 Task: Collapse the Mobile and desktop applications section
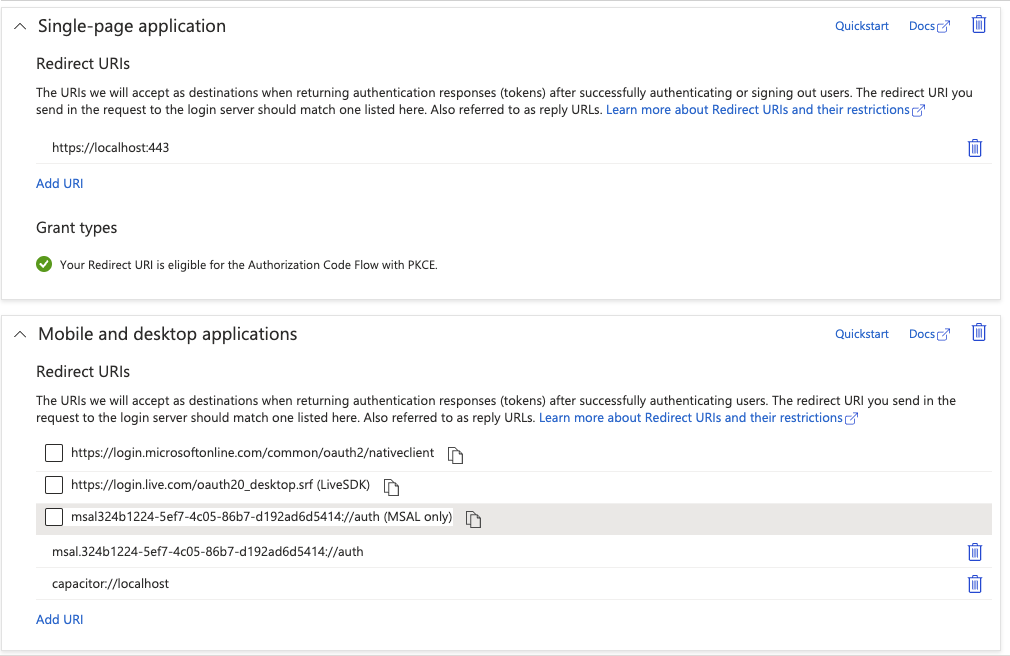(x=20, y=334)
